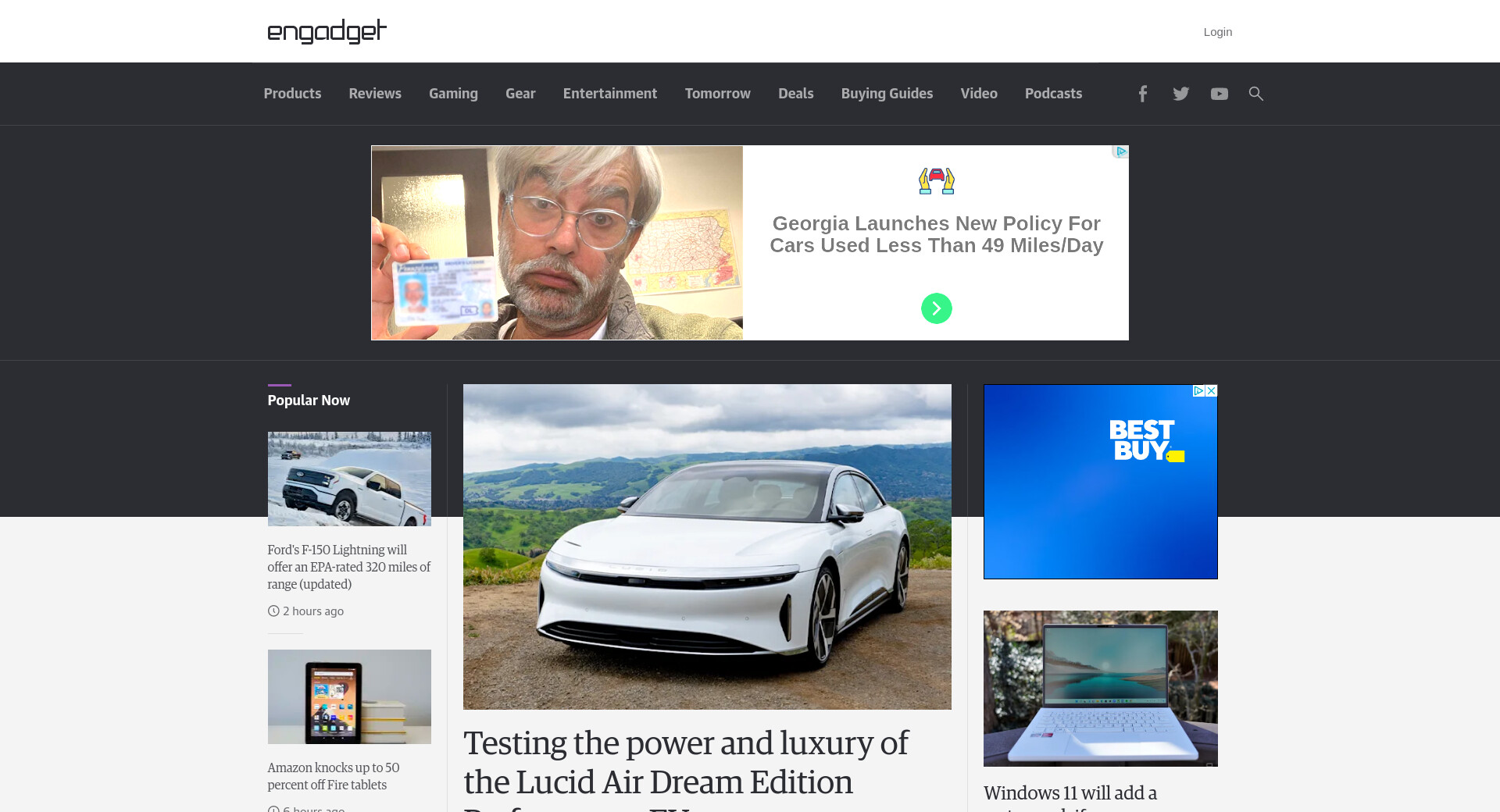Click the AdChoices icon on the banner ad
1500x812 pixels.
[x=1121, y=151]
